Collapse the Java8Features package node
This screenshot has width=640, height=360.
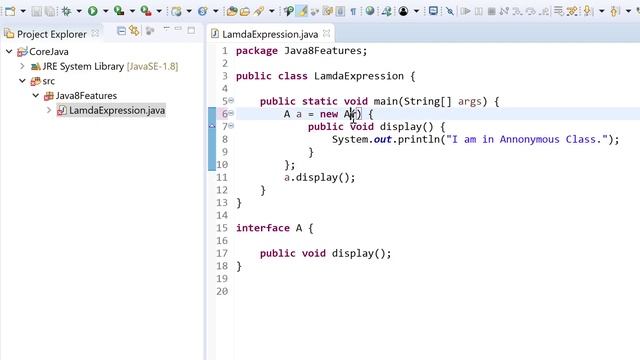point(36,96)
